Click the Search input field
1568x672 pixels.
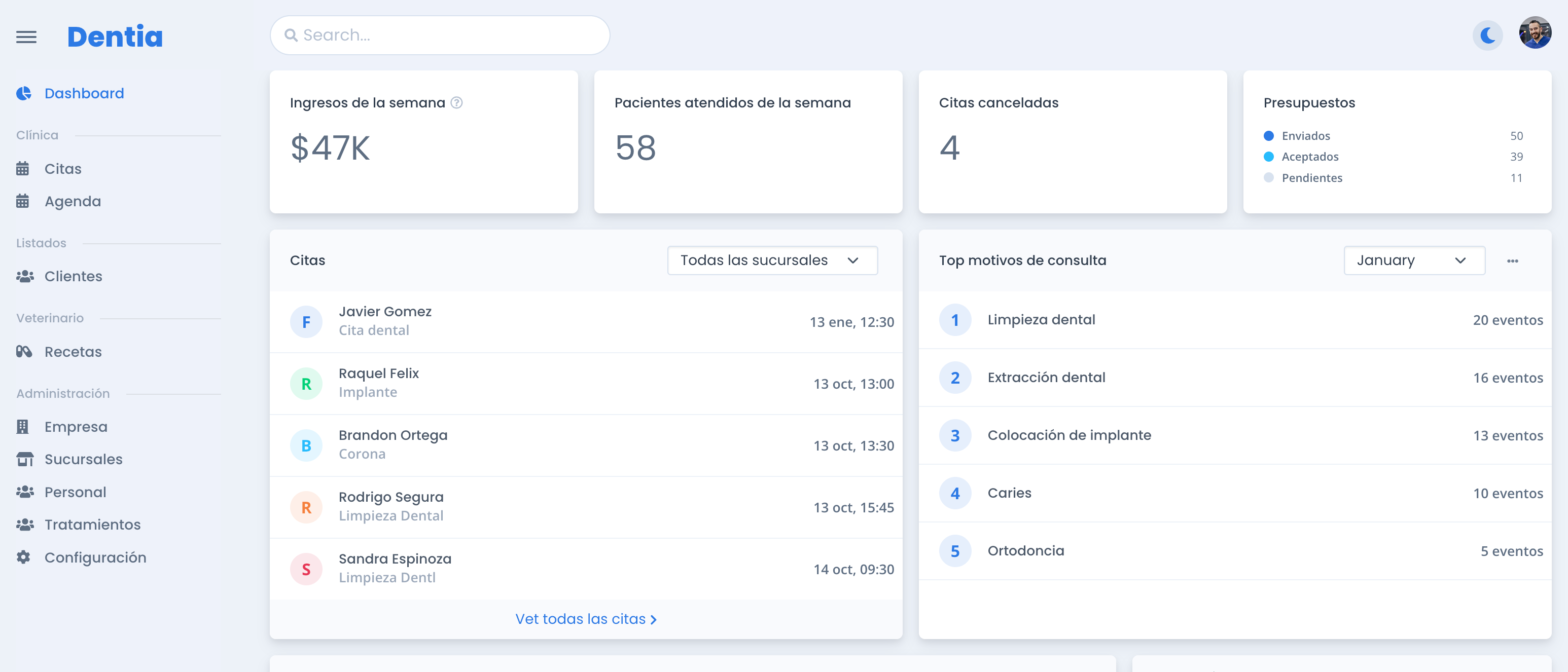440,35
